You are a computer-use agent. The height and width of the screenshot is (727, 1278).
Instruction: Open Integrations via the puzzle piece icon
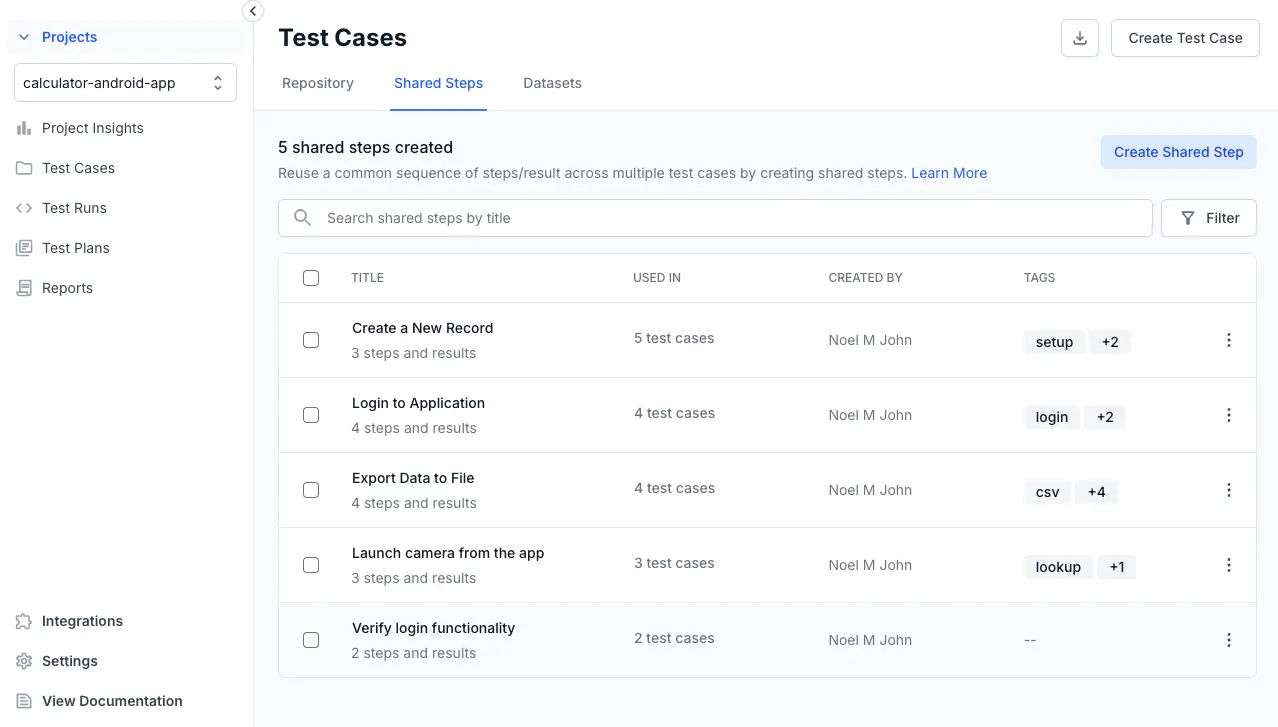click(x=24, y=621)
